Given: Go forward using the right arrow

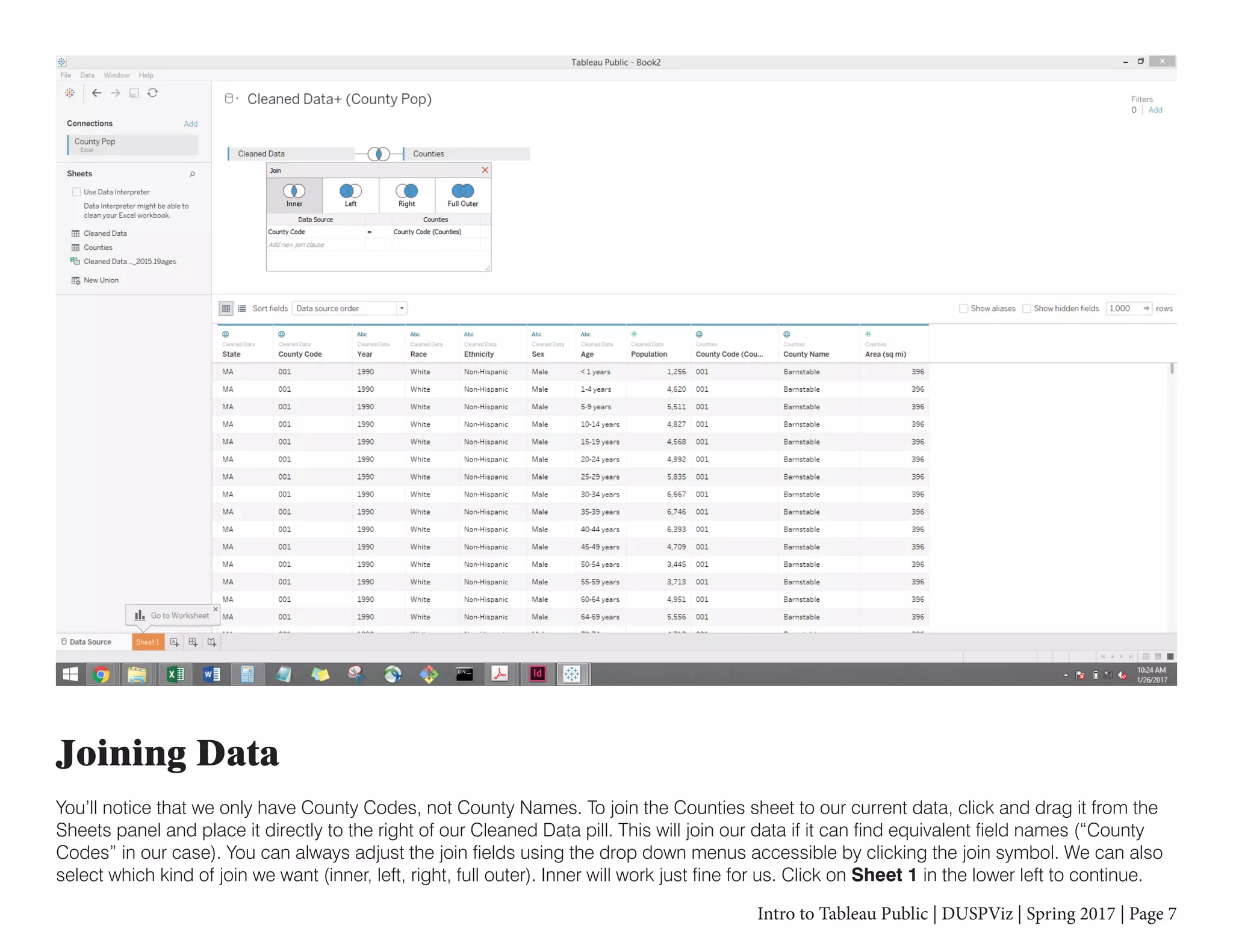Looking at the screenshot, I should [116, 93].
